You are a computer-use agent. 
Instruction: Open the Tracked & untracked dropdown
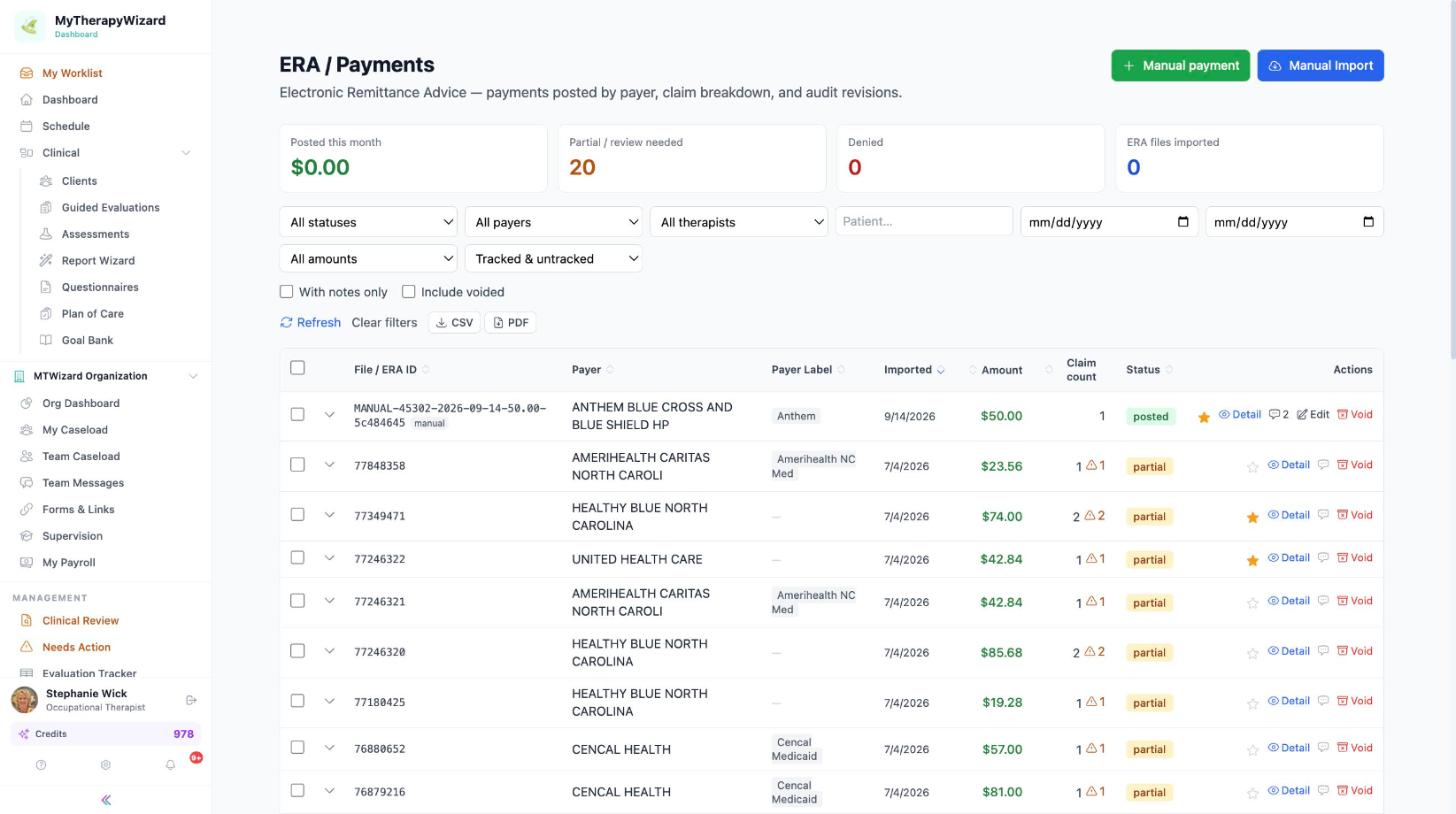[553, 259]
